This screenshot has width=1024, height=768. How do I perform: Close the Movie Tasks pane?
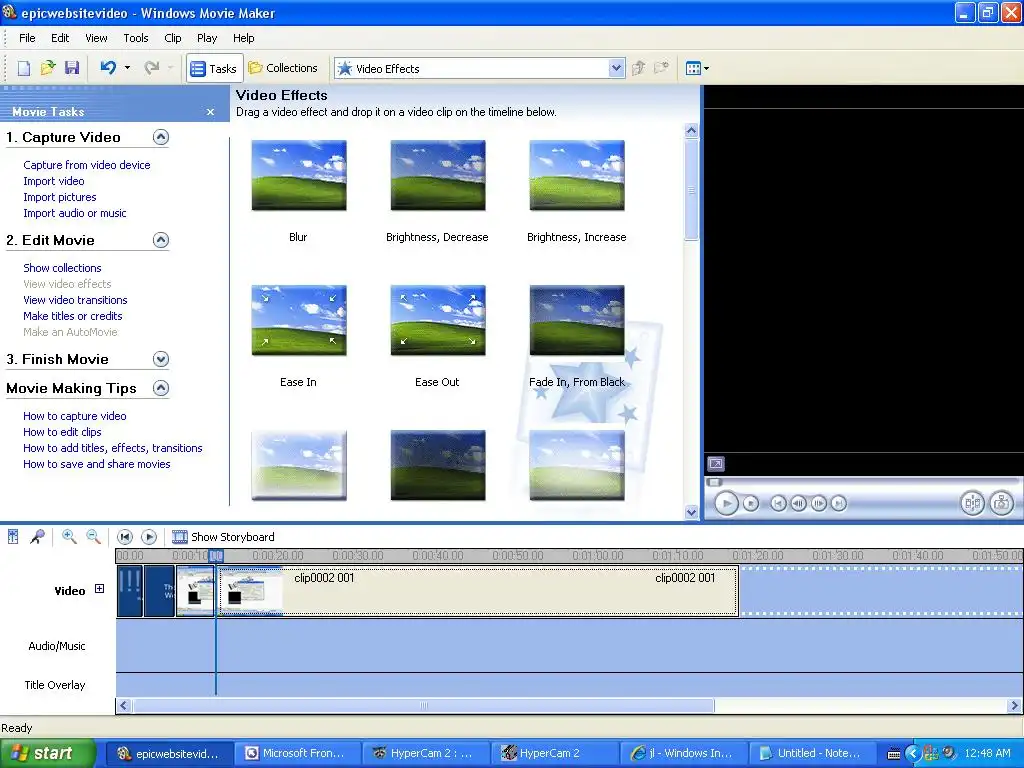coord(210,112)
